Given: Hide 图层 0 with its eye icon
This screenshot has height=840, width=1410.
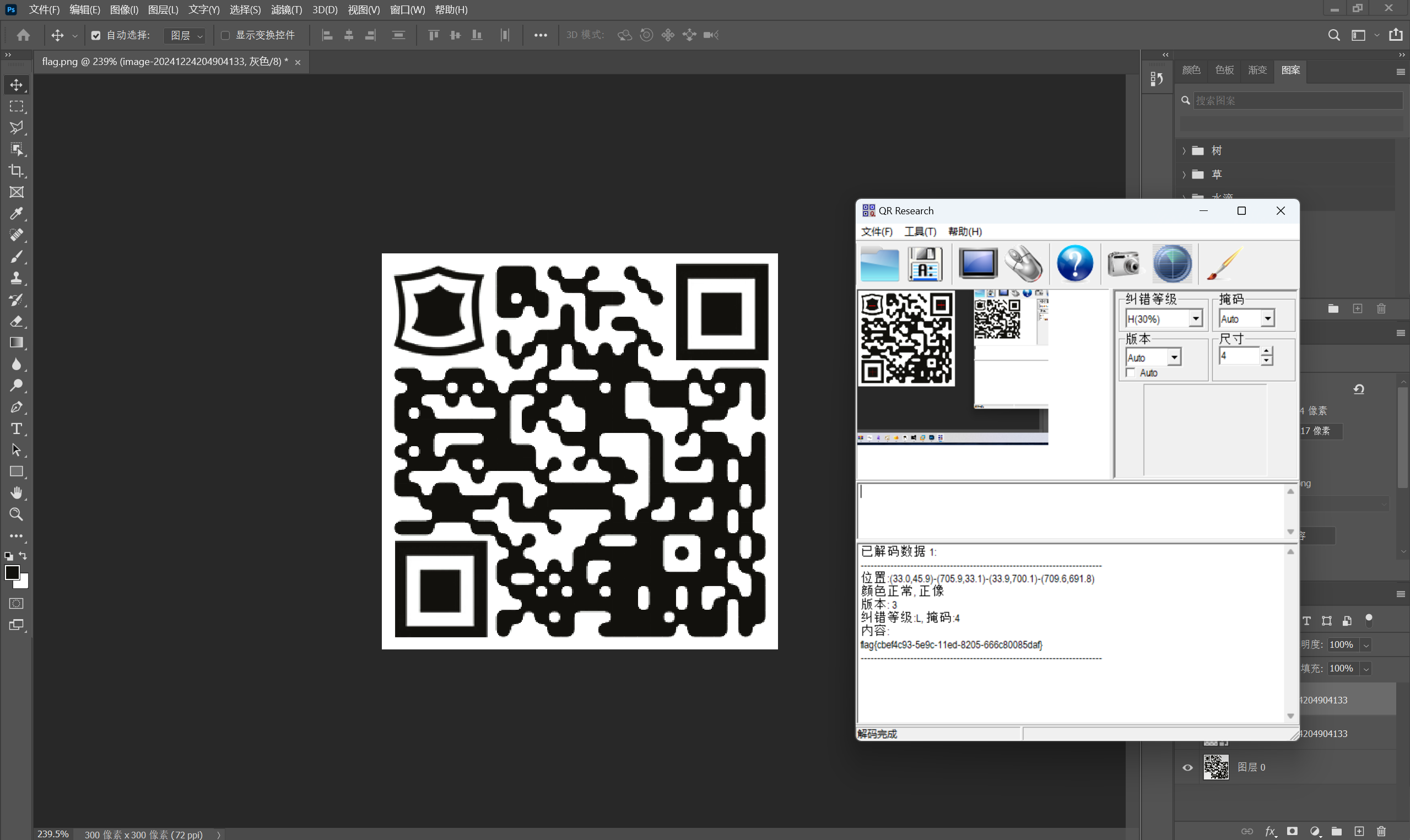Looking at the screenshot, I should point(1187,767).
